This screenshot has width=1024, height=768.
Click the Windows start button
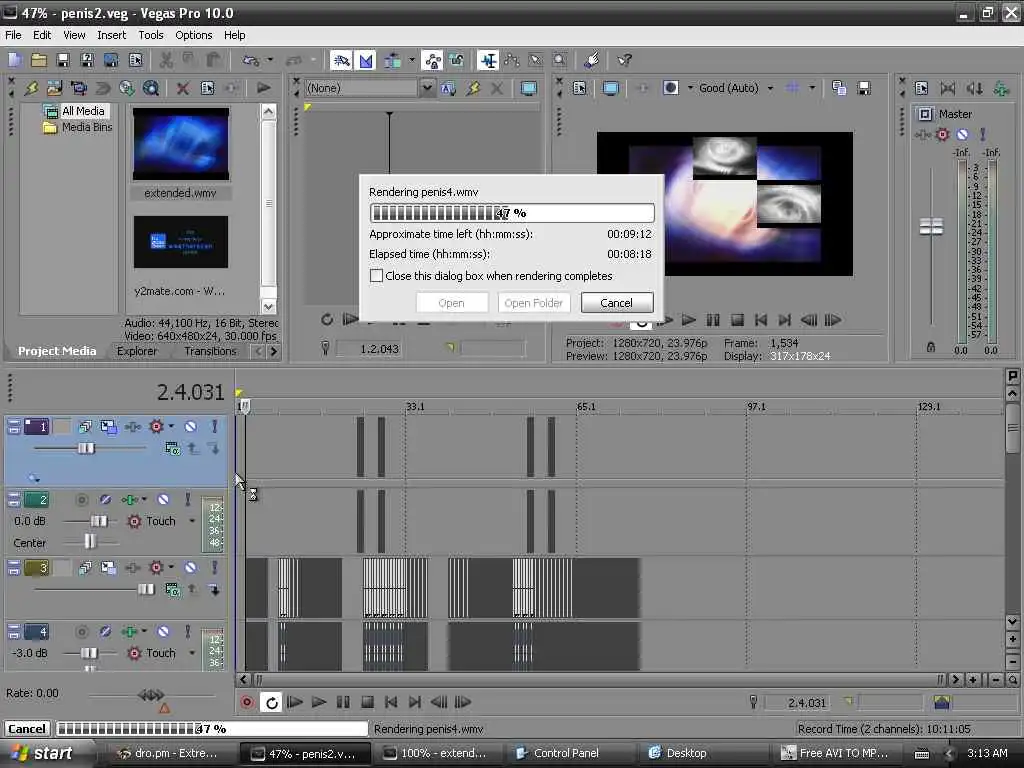coord(42,753)
